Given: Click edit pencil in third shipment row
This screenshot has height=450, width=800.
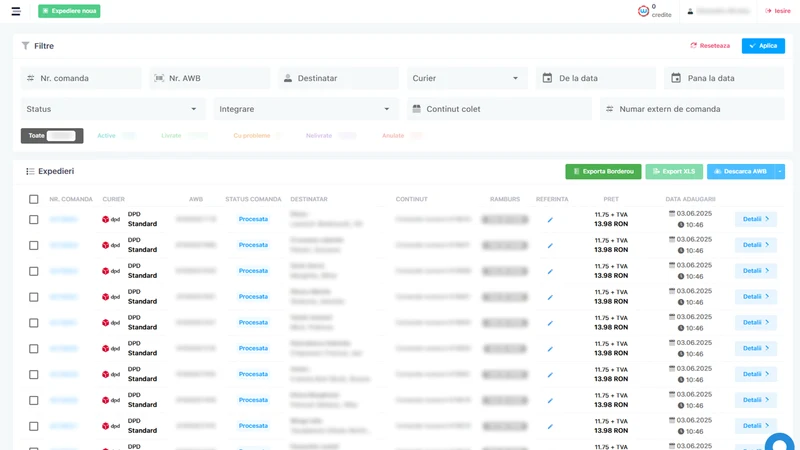Looking at the screenshot, I should coord(550,271).
